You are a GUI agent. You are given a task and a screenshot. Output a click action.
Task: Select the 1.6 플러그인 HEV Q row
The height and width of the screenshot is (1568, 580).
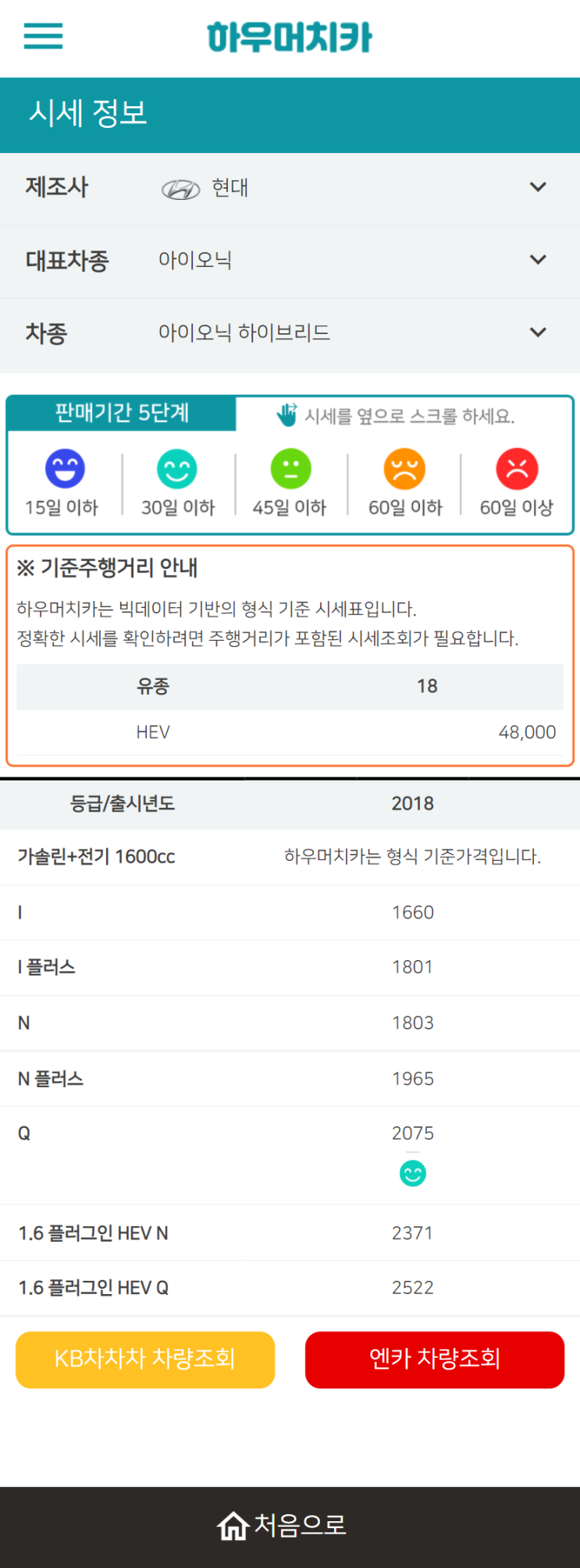coord(94,1288)
